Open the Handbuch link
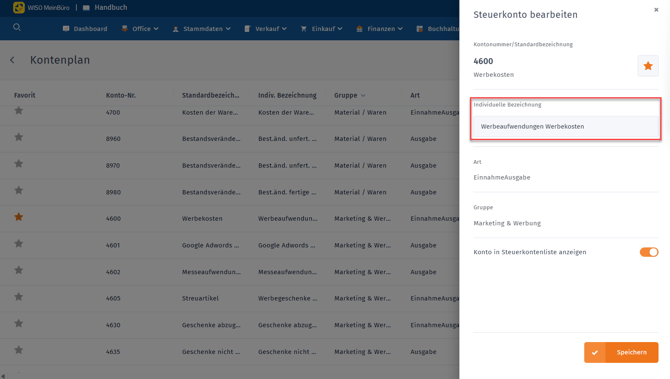 click(x=111, y=8)
